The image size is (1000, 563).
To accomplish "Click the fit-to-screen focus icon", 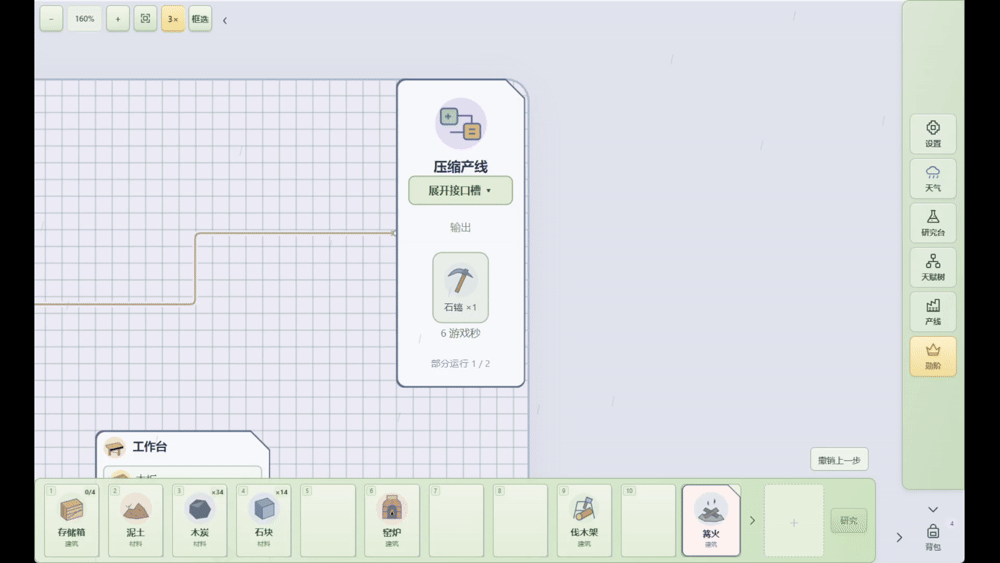I will [145, 18].
